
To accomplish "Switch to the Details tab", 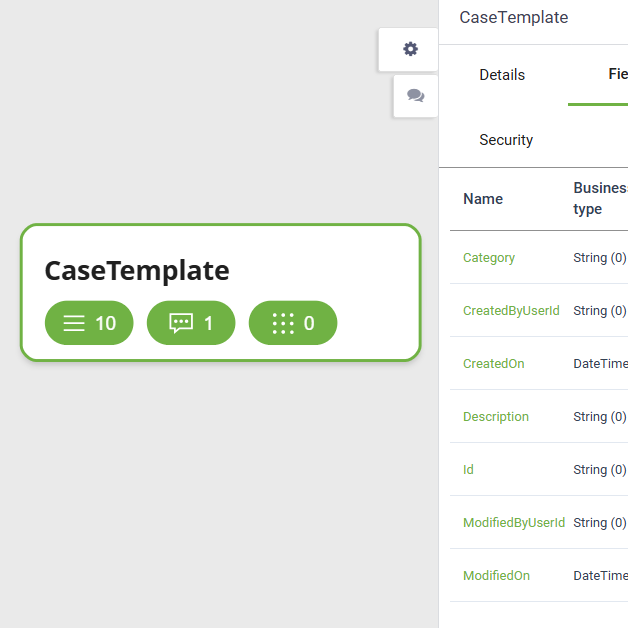I will click(x=502, y=75).
